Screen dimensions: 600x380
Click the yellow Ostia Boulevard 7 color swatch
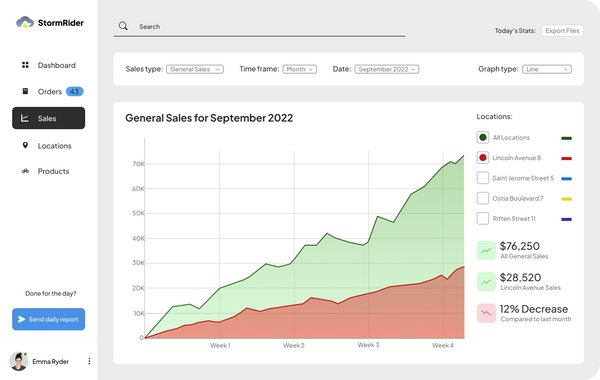tap(566, 199)
